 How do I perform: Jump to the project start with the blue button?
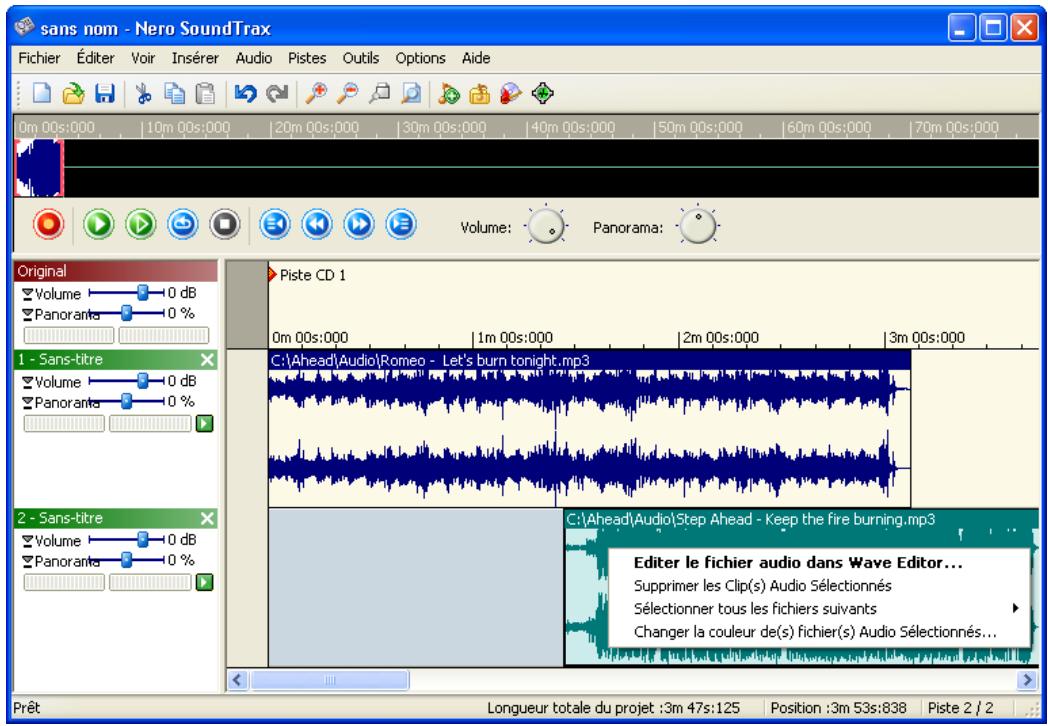tap(275, 224)
